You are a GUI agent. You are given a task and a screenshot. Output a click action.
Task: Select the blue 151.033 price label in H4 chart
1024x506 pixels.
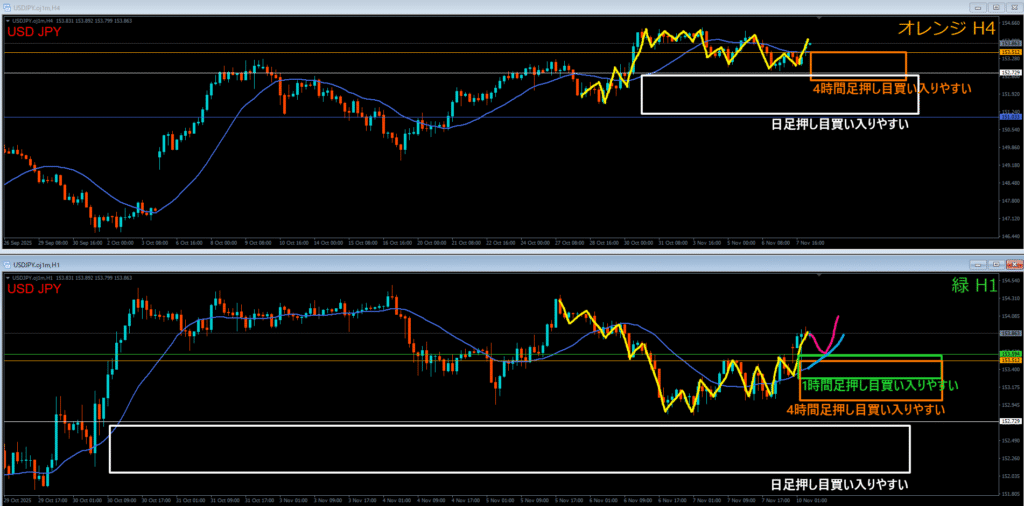pos(1011,117)
